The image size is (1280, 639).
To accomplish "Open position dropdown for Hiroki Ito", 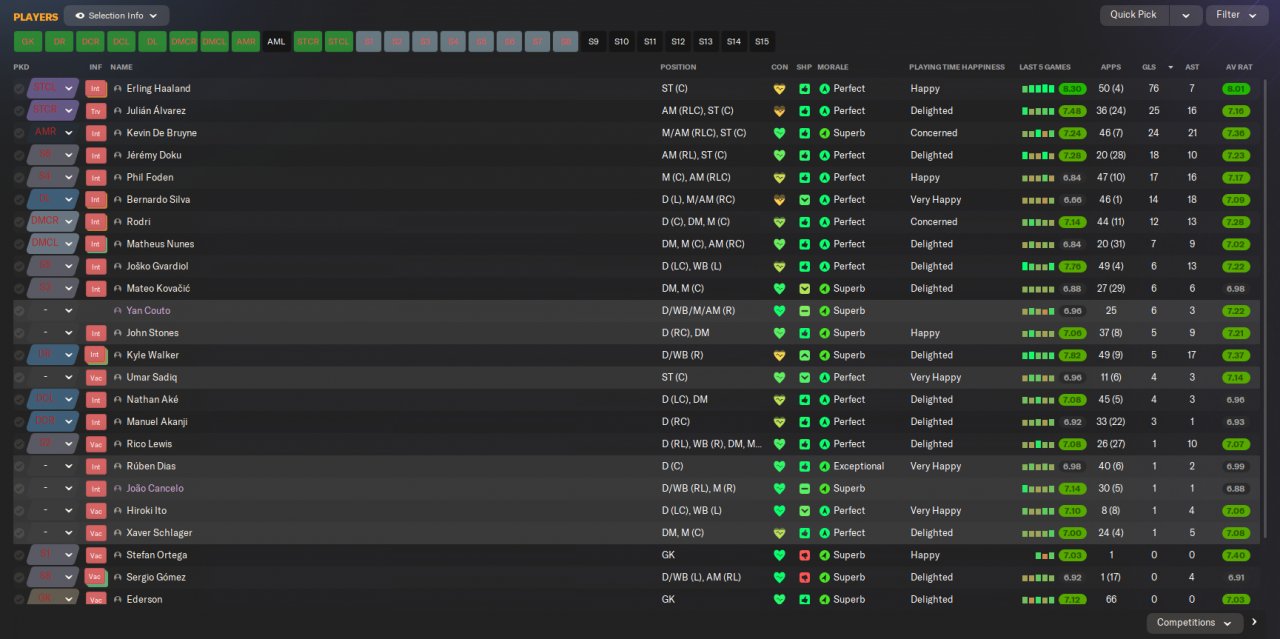I will (x=53, y=510).
